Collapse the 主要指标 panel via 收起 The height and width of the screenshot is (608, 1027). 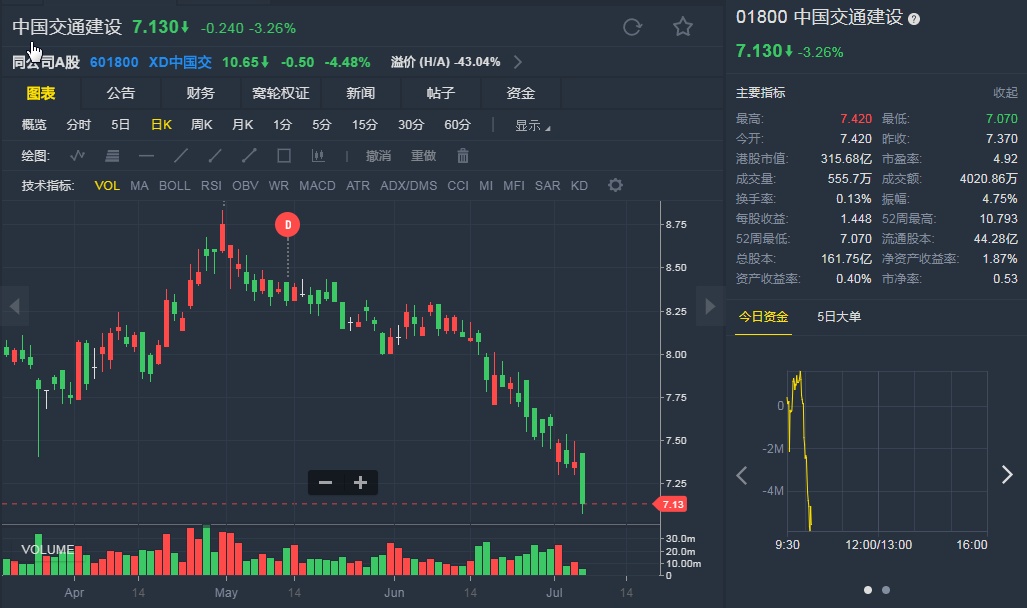click(1005, 92)
